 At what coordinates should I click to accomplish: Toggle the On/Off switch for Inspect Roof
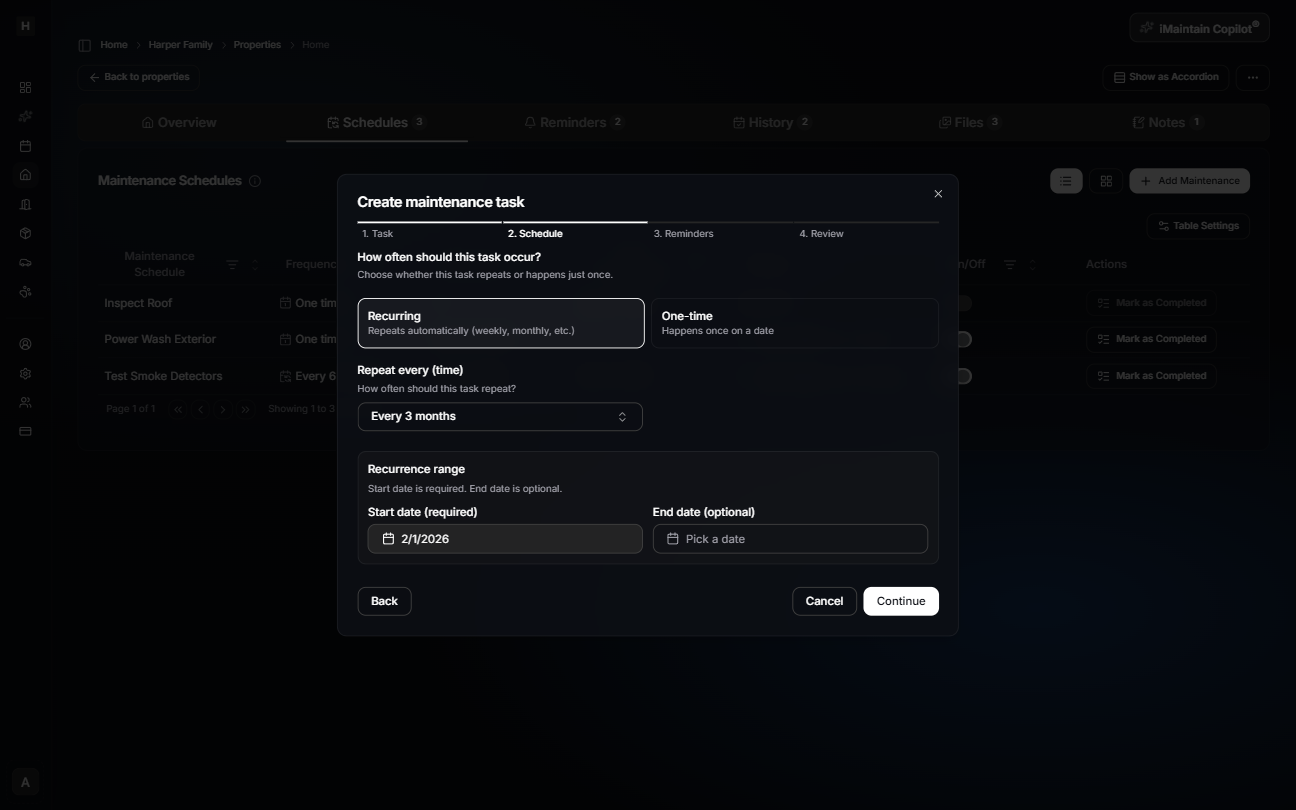[961, 302]
